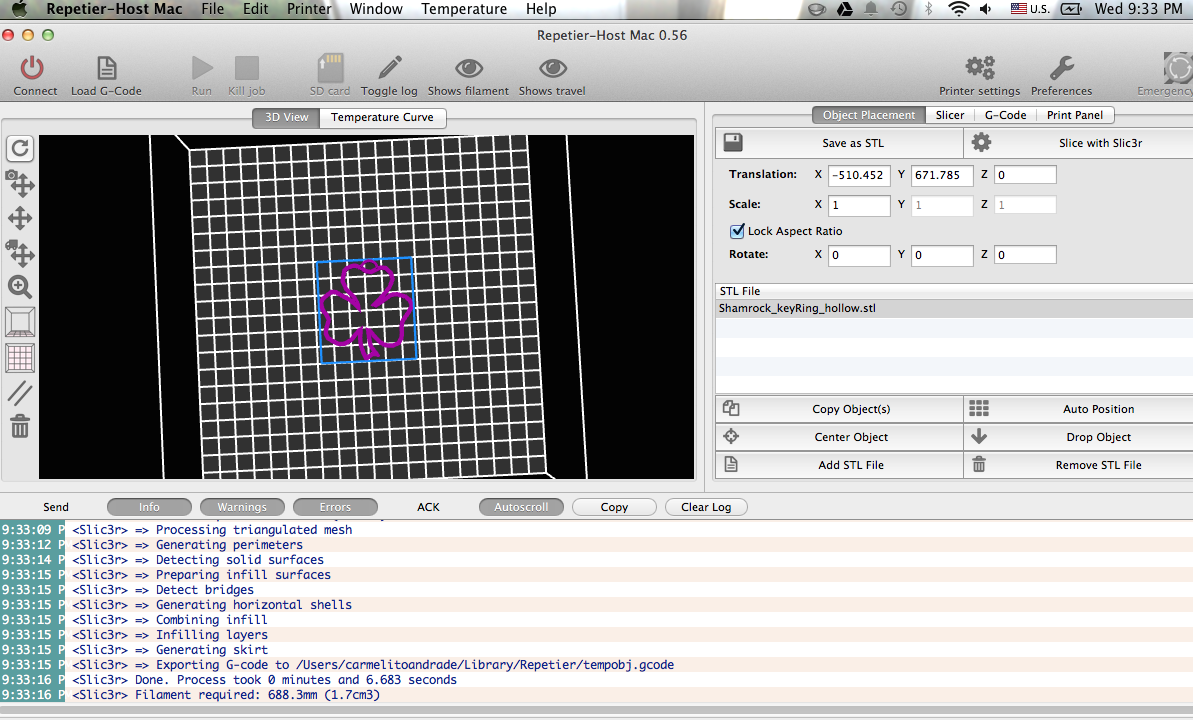Click the Translation Y input field

[x=942, y=175]
